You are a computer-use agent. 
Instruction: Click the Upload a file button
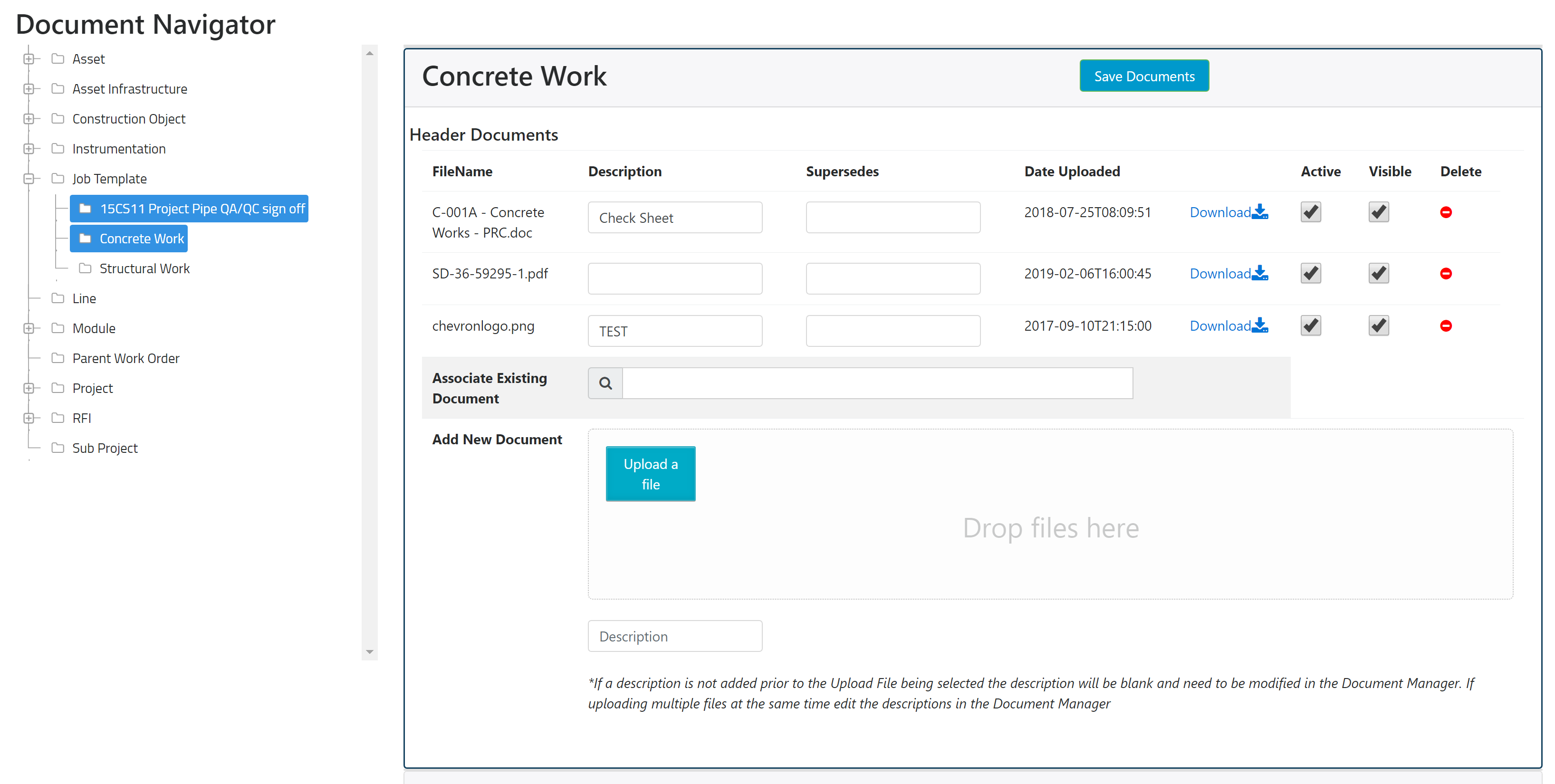click(x=650, y=474)
